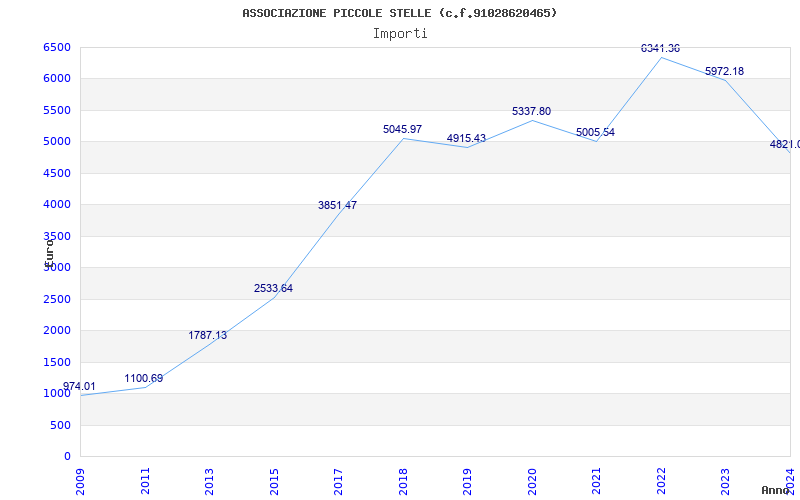Select the 2022 year on the x-axis
Viewport: 800px width, 500px height.
point(661,478)
